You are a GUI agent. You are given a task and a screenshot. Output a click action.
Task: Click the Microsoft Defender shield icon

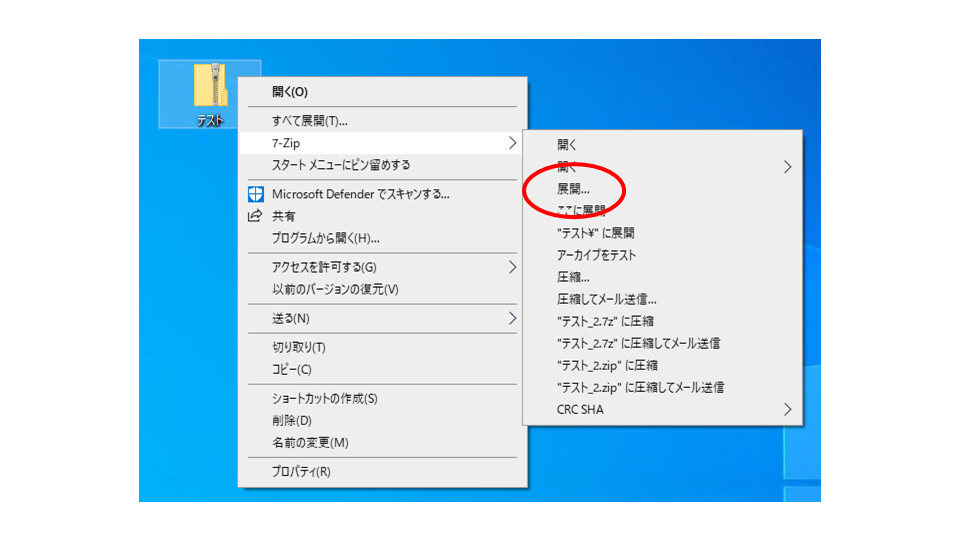[254, 194]
